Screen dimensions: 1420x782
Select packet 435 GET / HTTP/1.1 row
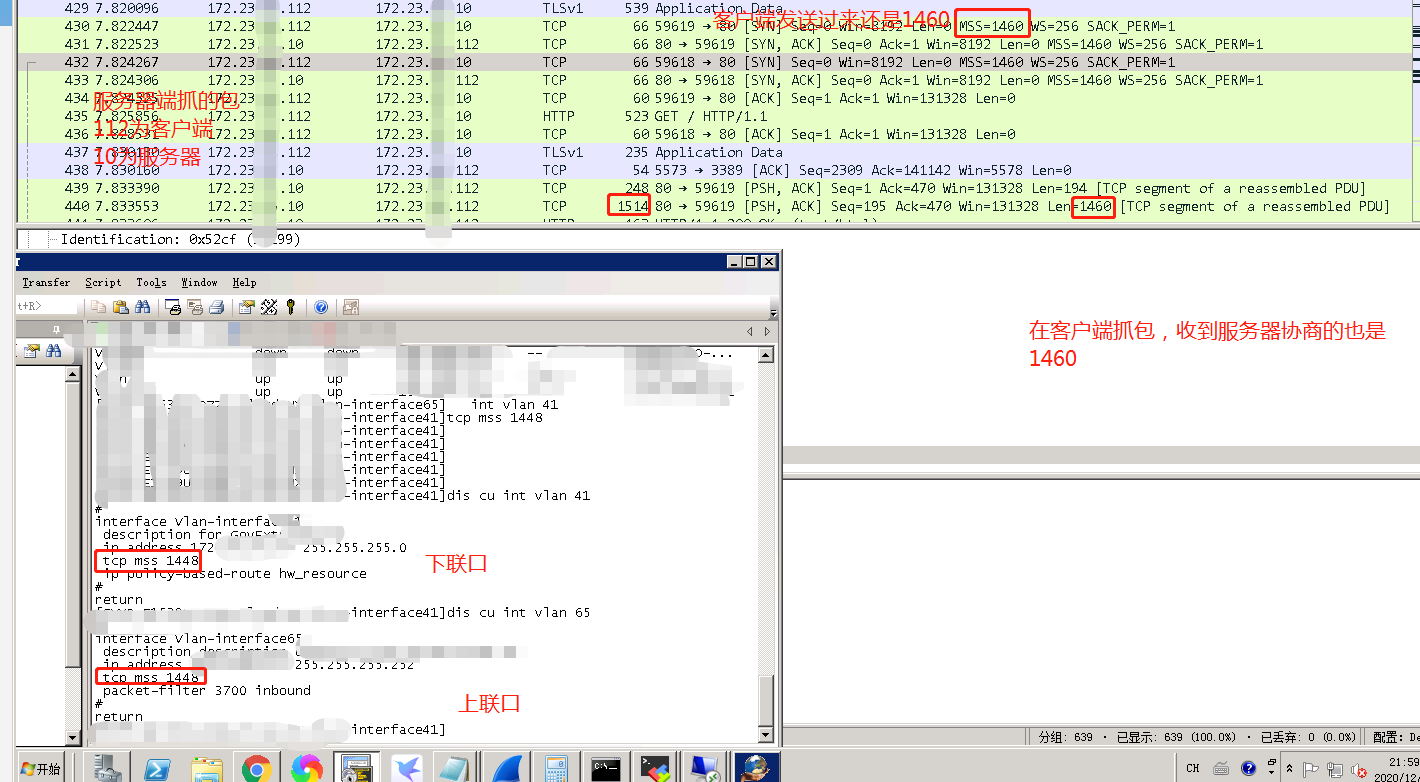[715, 116]
